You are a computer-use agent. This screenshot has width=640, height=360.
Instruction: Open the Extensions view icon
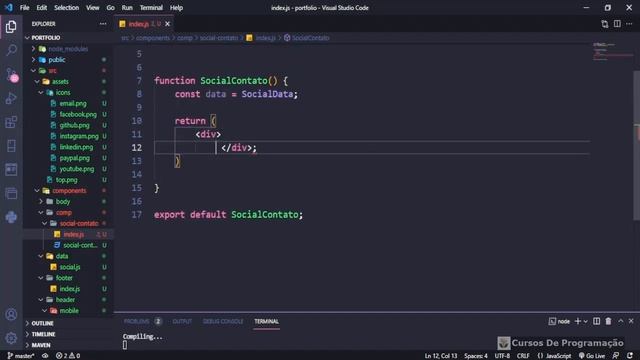pyautogui.click(x=11, y=122)
